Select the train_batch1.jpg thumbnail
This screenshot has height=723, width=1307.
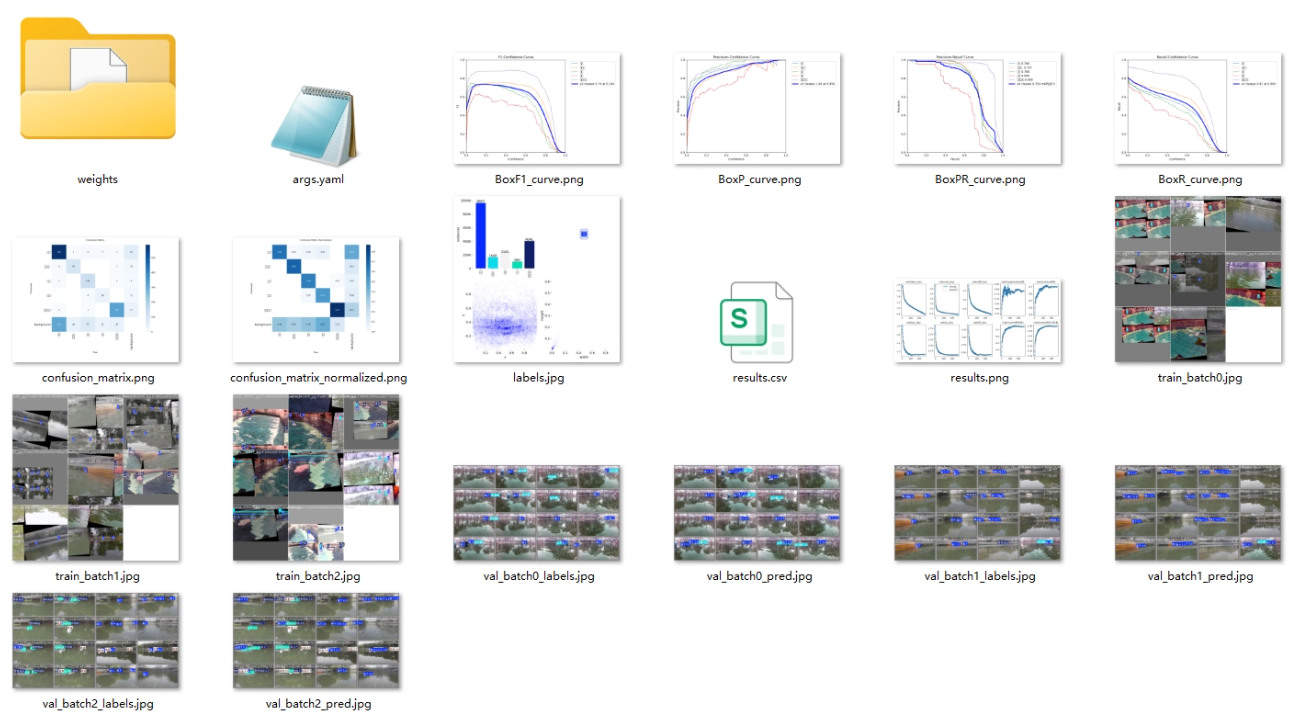tap(96, 477)
